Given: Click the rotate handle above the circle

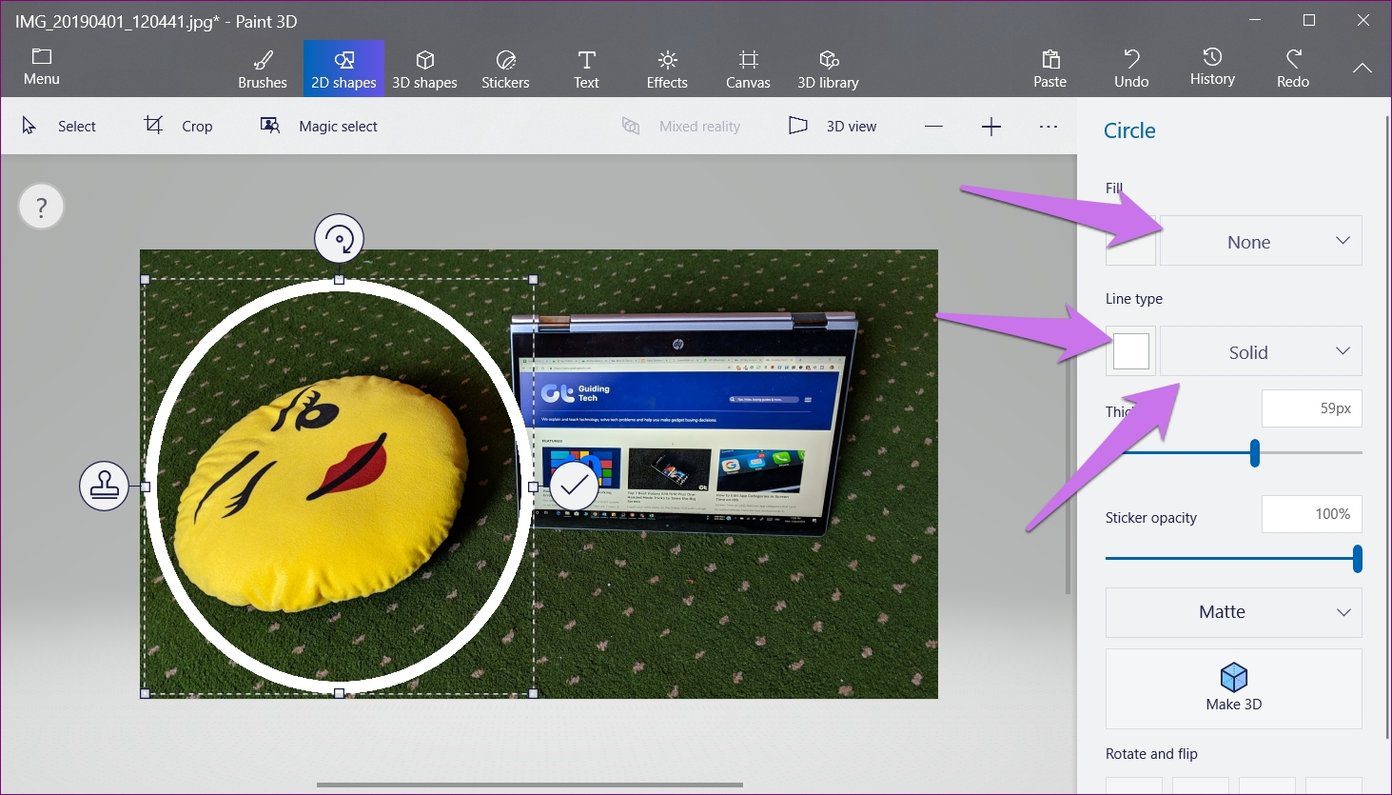Looking at the screenshot, I should tap(339, 239).
